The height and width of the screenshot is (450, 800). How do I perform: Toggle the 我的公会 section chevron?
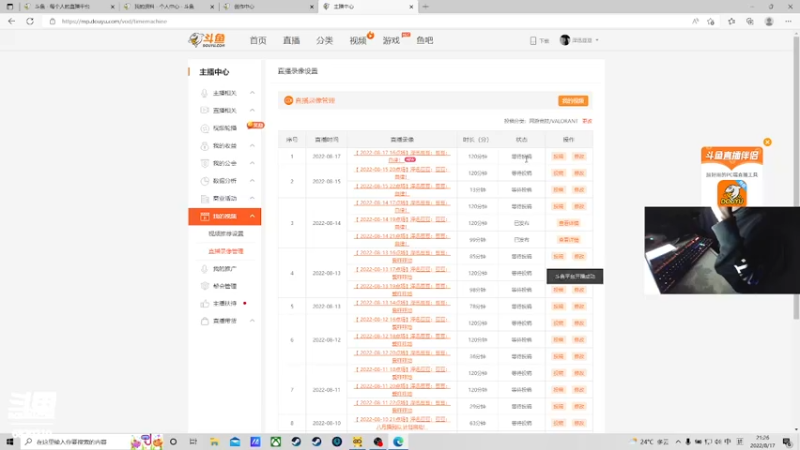(x=252, y=163)
